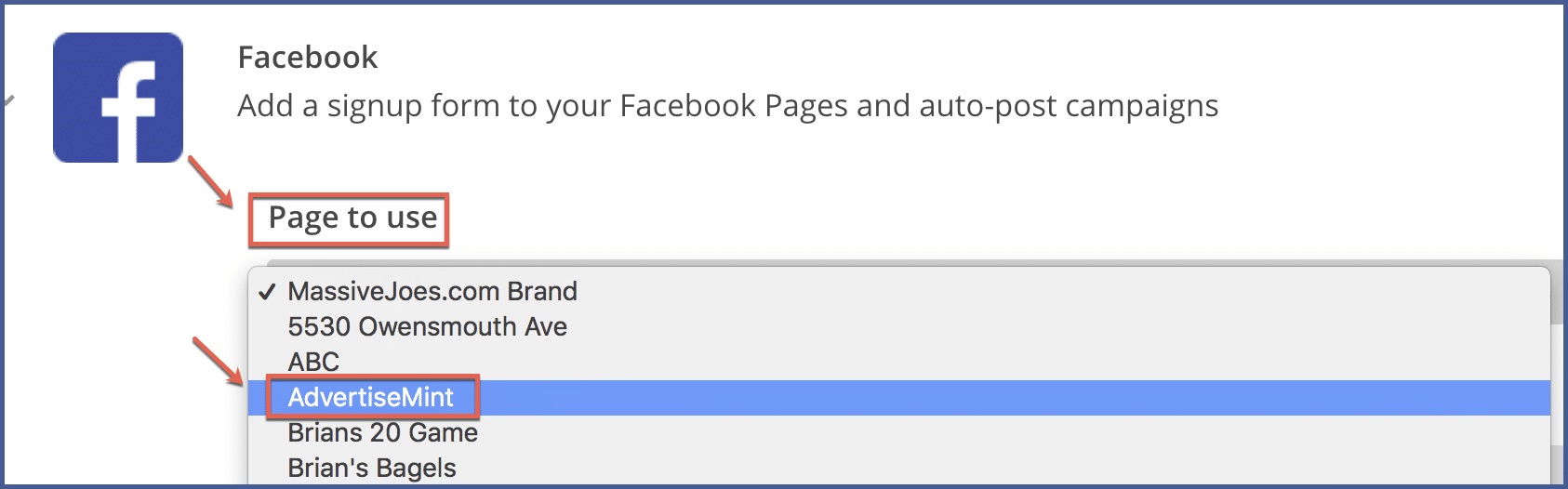Viewport: 1568px width, 489px height.
Task: Click the red box around Page to use
Action: pos(349,220)
